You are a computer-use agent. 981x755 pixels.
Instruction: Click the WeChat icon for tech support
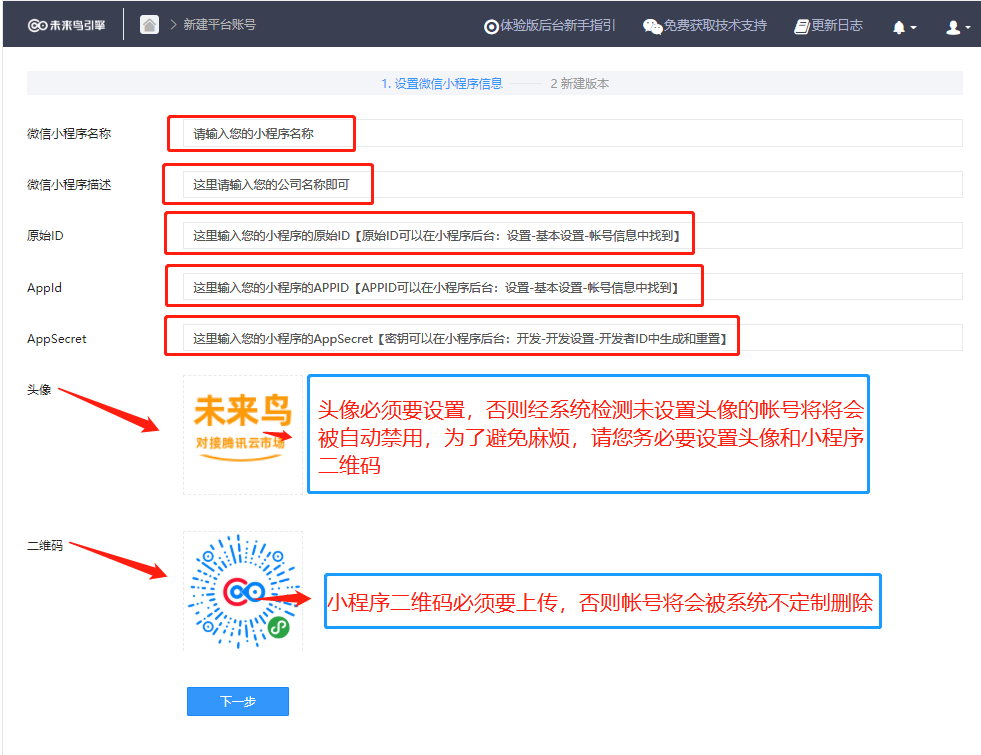coord(653,26)
